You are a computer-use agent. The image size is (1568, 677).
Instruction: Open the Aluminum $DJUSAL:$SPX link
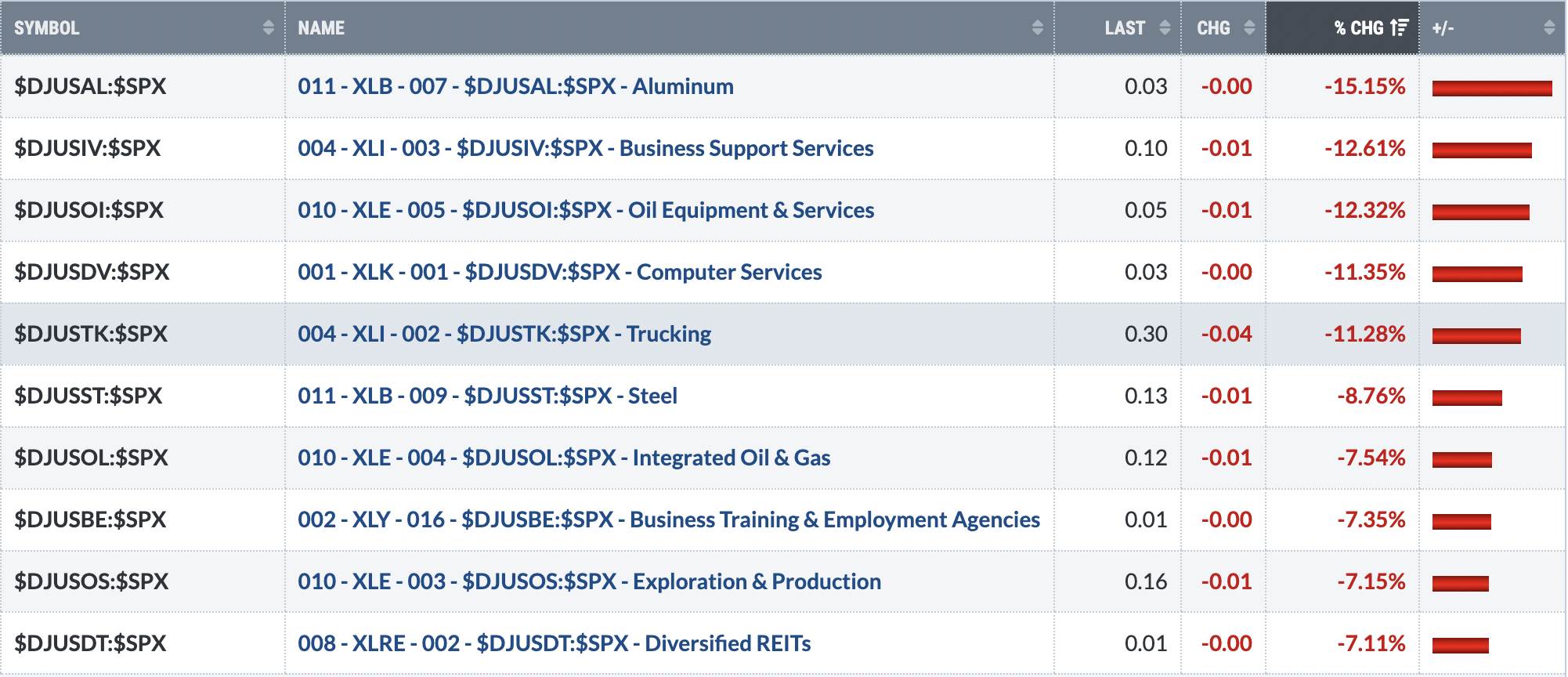515,86
